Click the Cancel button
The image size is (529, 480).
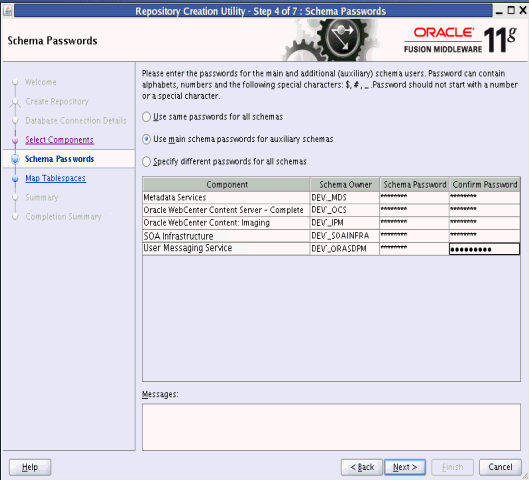pyautogui.click(x=500, y=467)
